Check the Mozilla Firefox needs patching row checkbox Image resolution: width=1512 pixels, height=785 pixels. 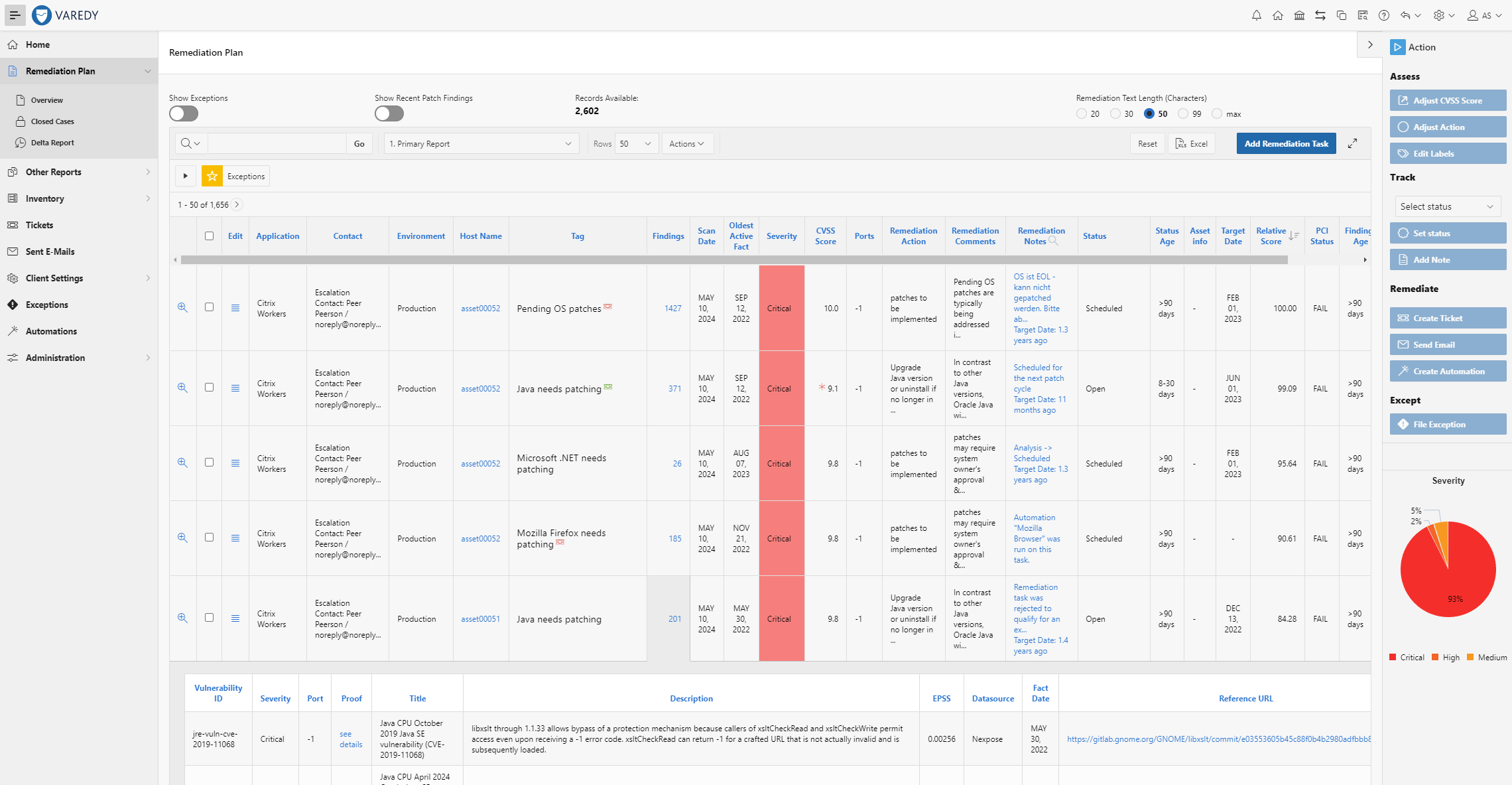[209, 537]
